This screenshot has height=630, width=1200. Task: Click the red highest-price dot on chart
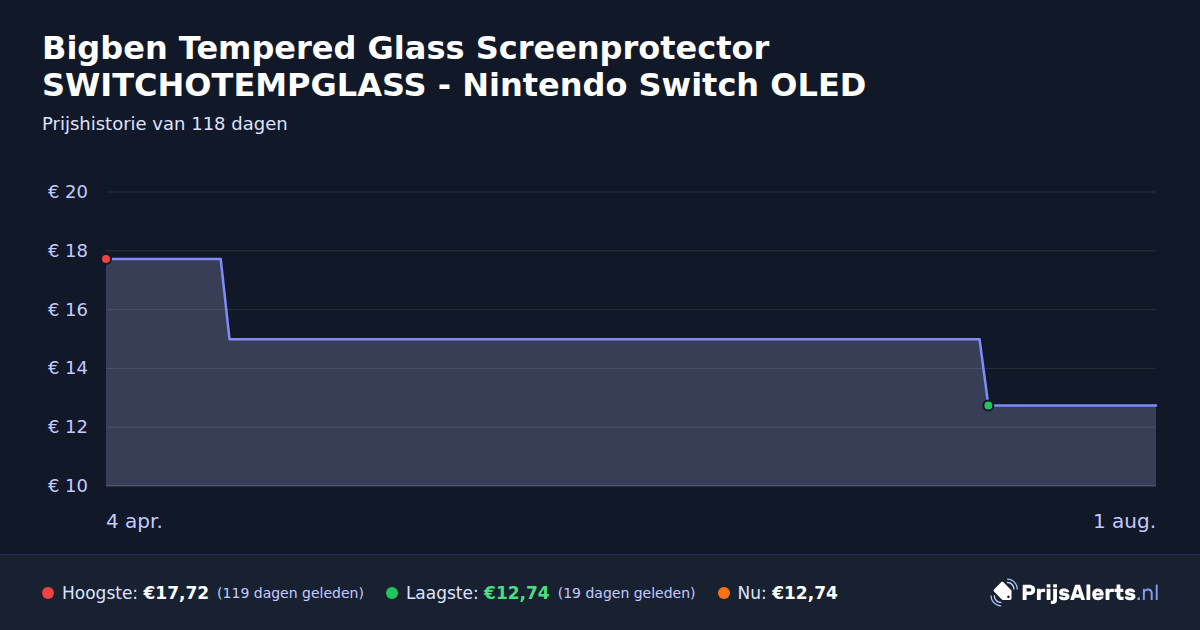(106, 259)
